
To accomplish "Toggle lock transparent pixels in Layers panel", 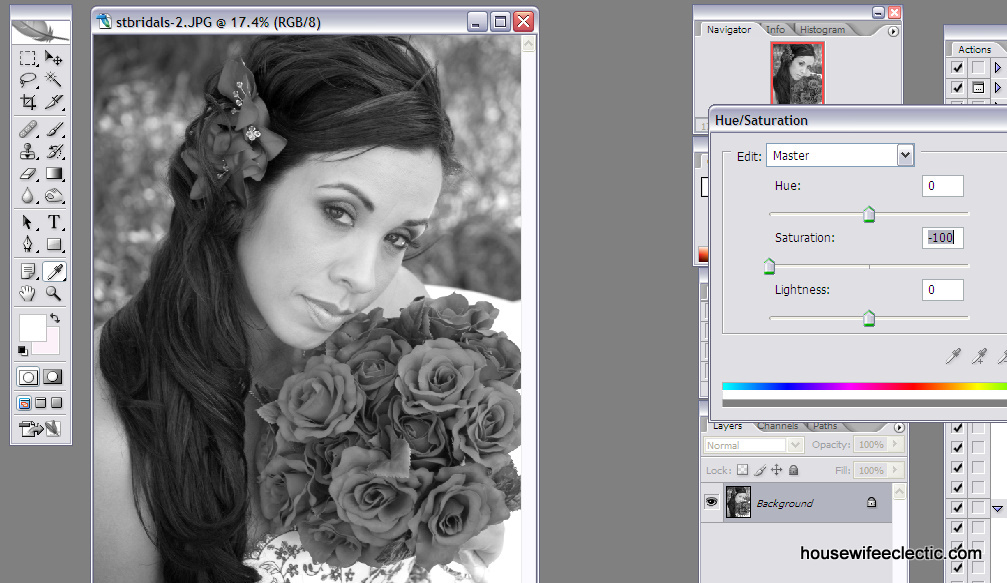I will [743, 469].
